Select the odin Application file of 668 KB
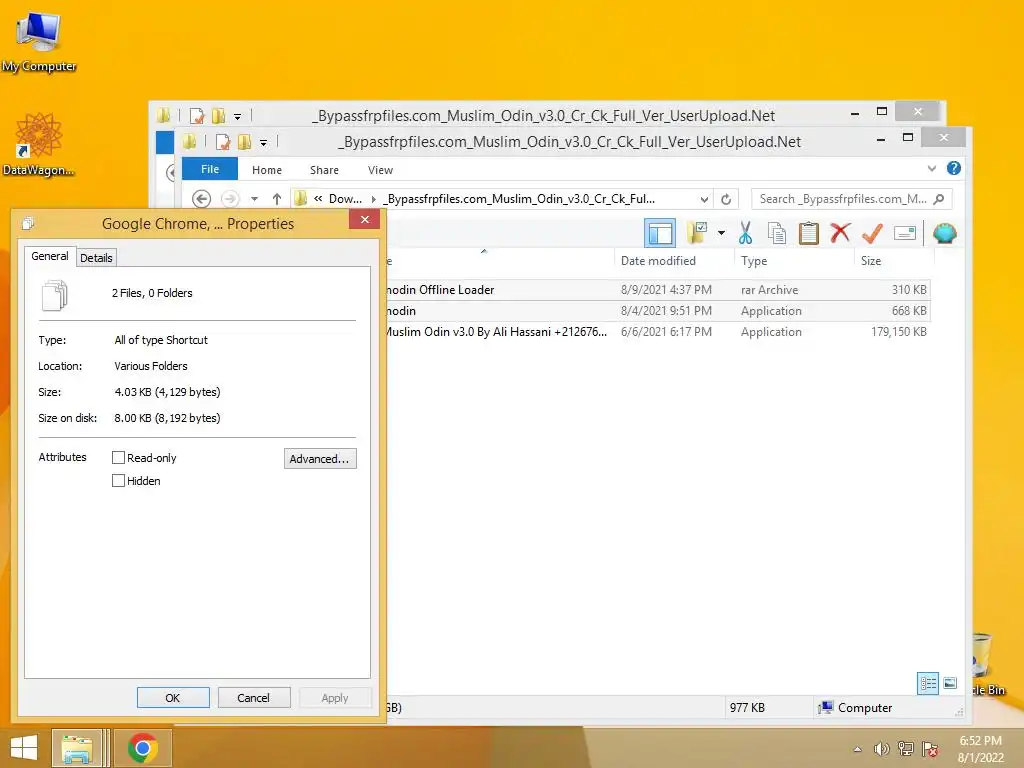The width and height of the screenshot is (1024, 768). click(x=657, y=311)
